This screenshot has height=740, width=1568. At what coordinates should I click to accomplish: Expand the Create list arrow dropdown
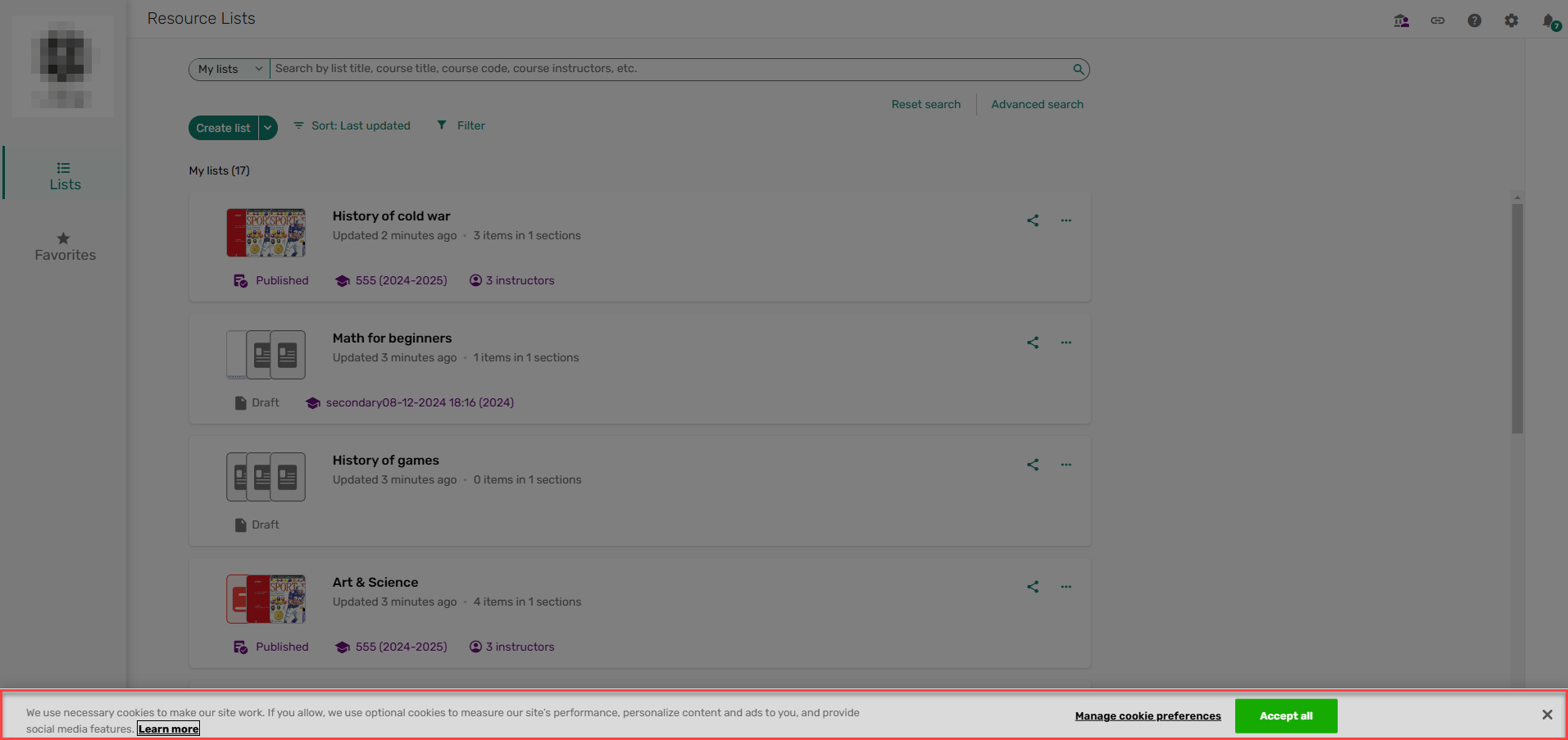coord(268,128)
